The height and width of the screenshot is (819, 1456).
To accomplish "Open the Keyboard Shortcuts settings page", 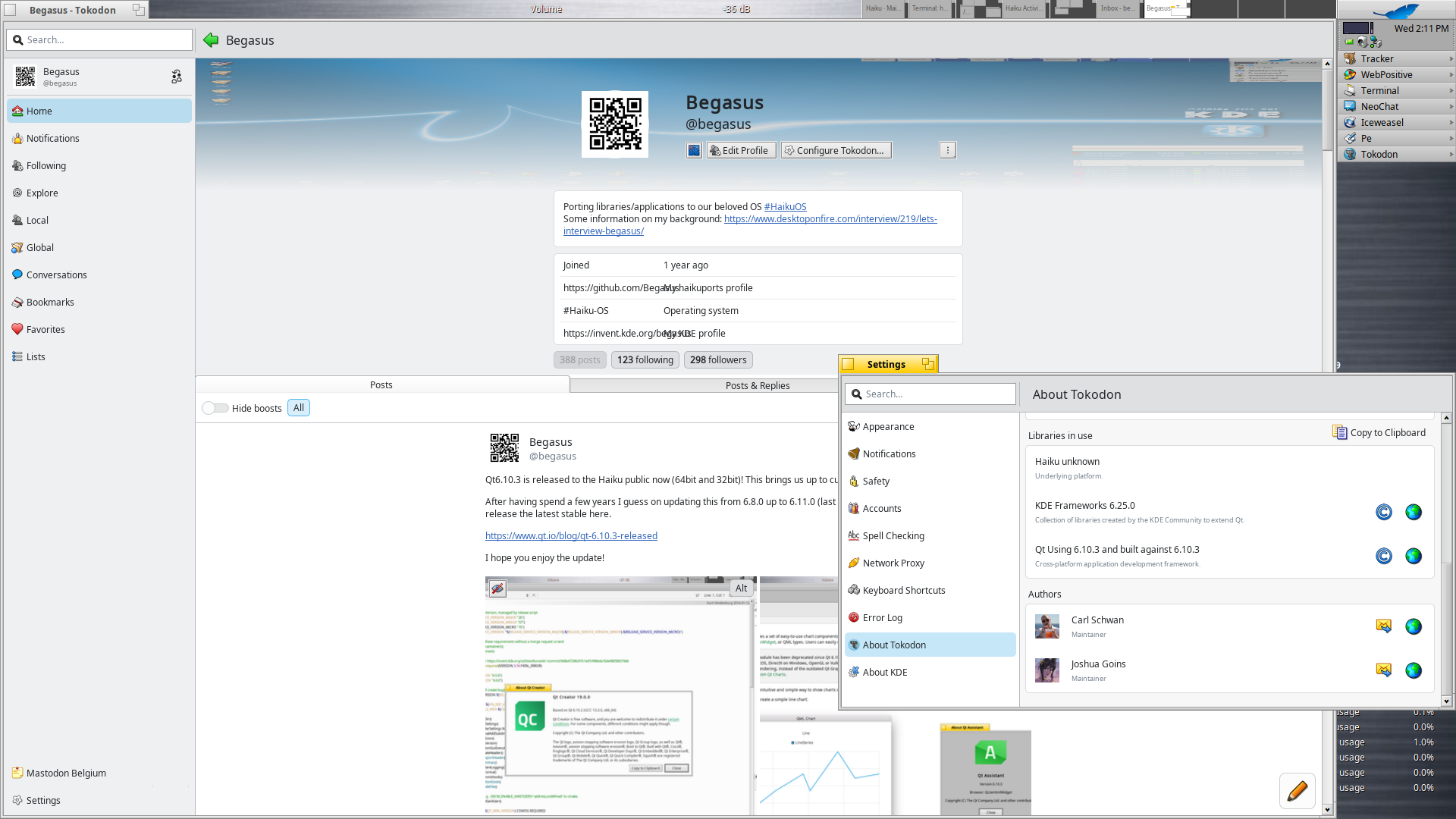I will pos(903,590).
